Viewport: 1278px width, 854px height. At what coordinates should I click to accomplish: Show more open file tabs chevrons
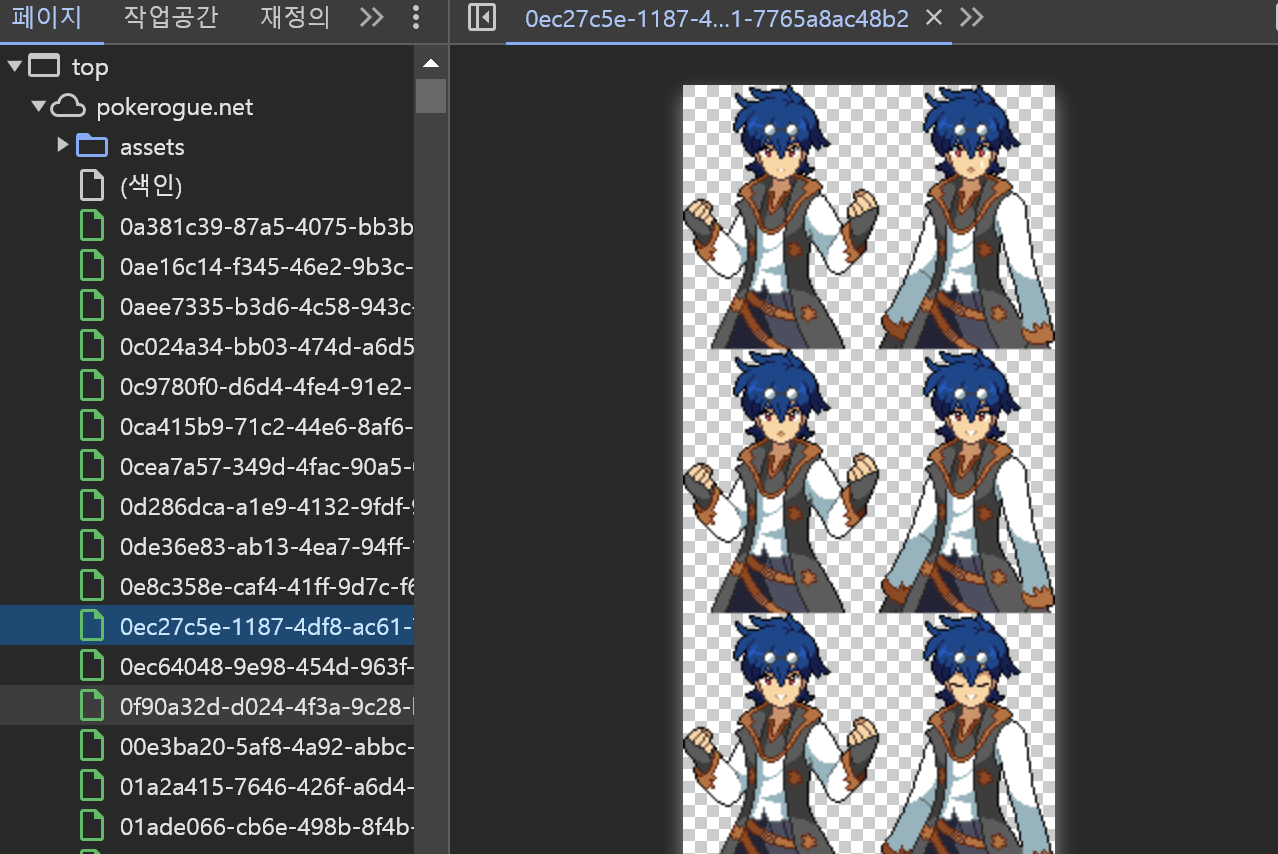point(971,18)
